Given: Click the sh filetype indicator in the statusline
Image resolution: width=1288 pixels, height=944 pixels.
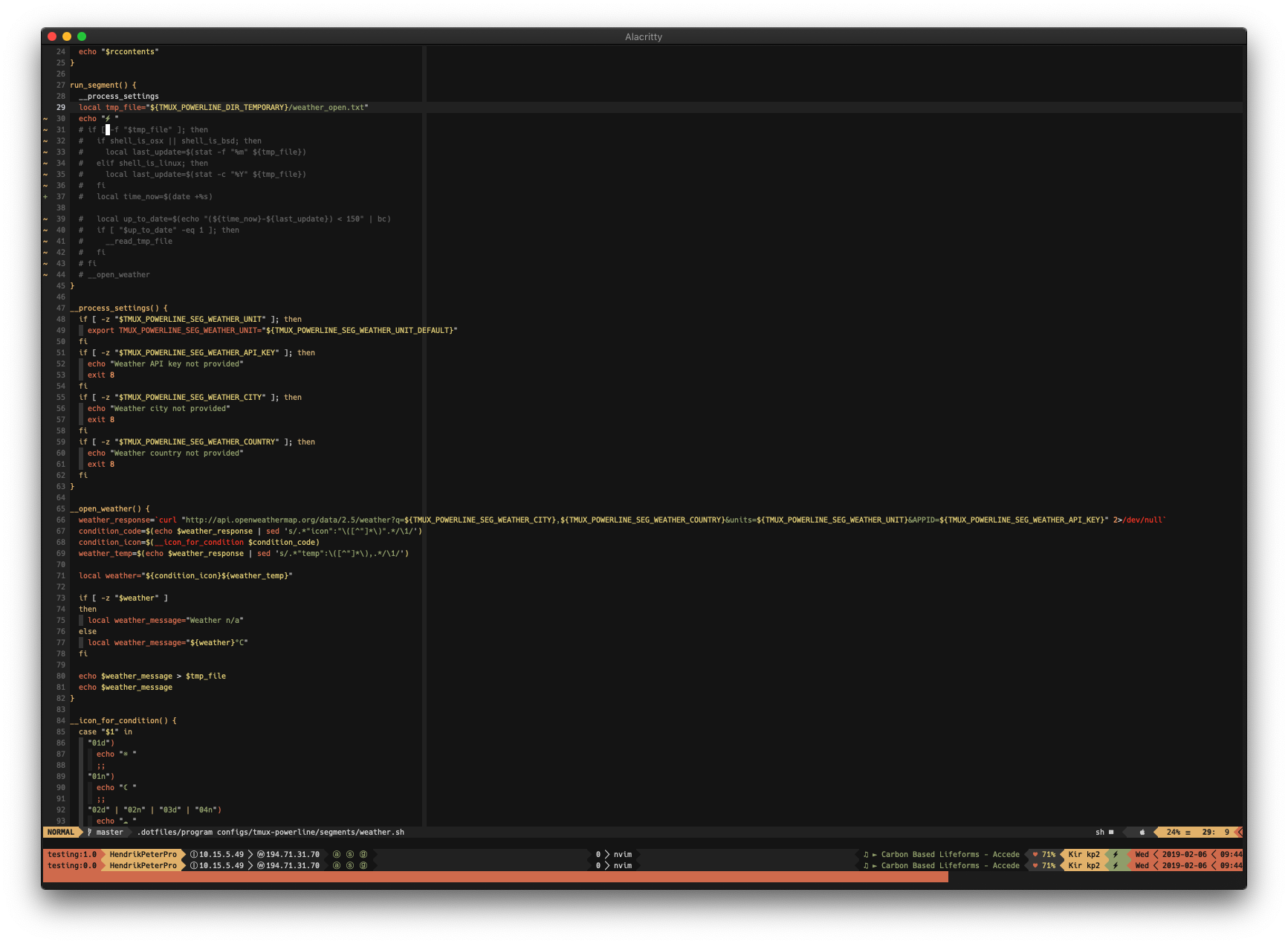Looking at the screenshot, I should [1100, 832].
